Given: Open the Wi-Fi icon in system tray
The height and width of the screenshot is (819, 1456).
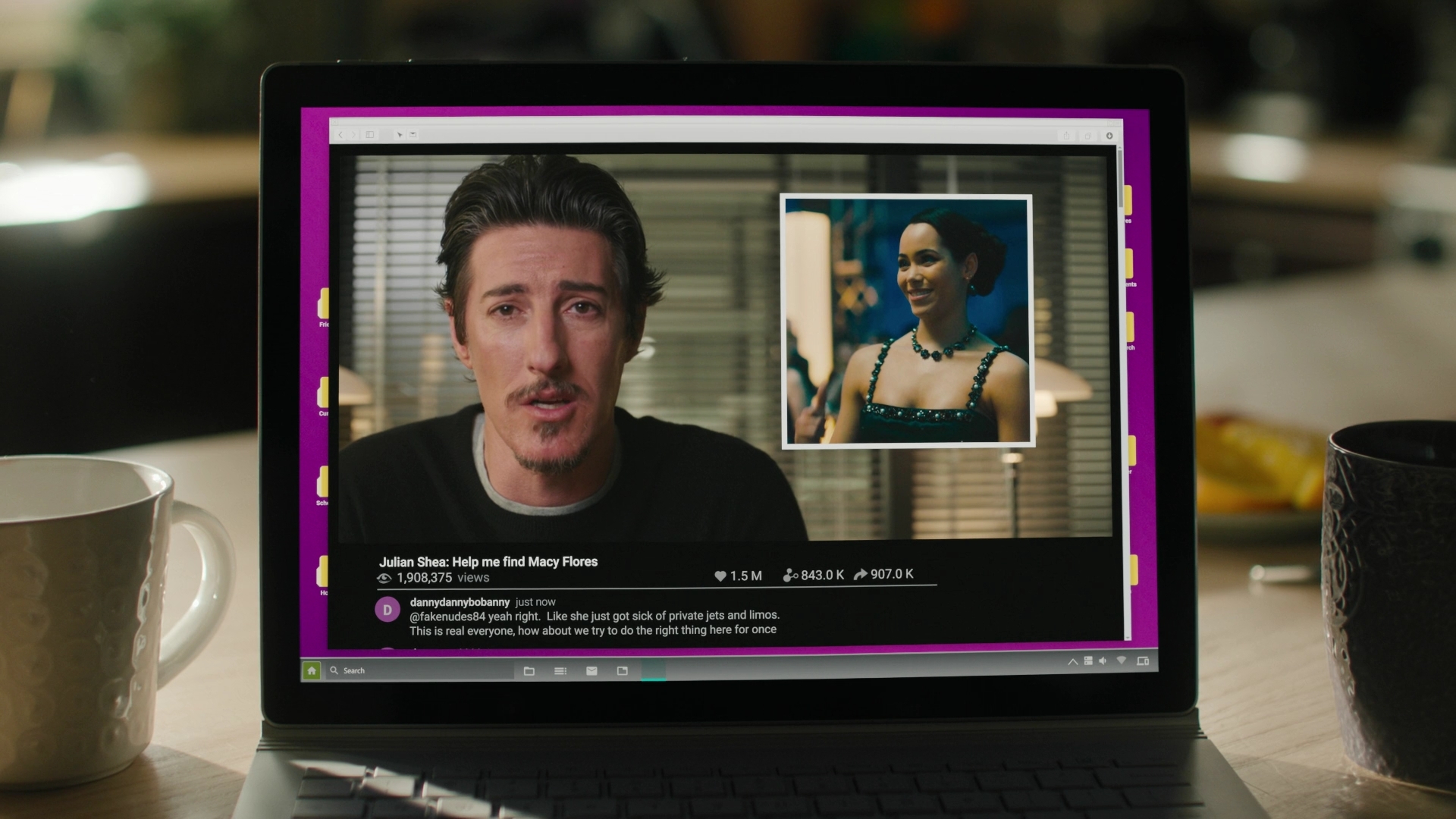Looking at the screenshot, I should point(1122,661).
